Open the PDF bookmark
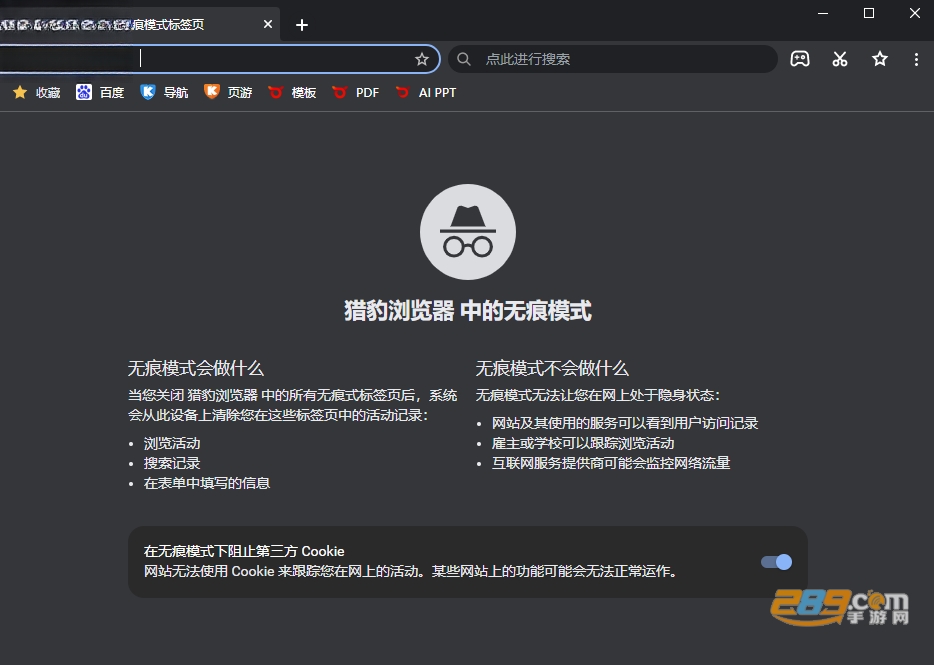 (x=356, y=92)
